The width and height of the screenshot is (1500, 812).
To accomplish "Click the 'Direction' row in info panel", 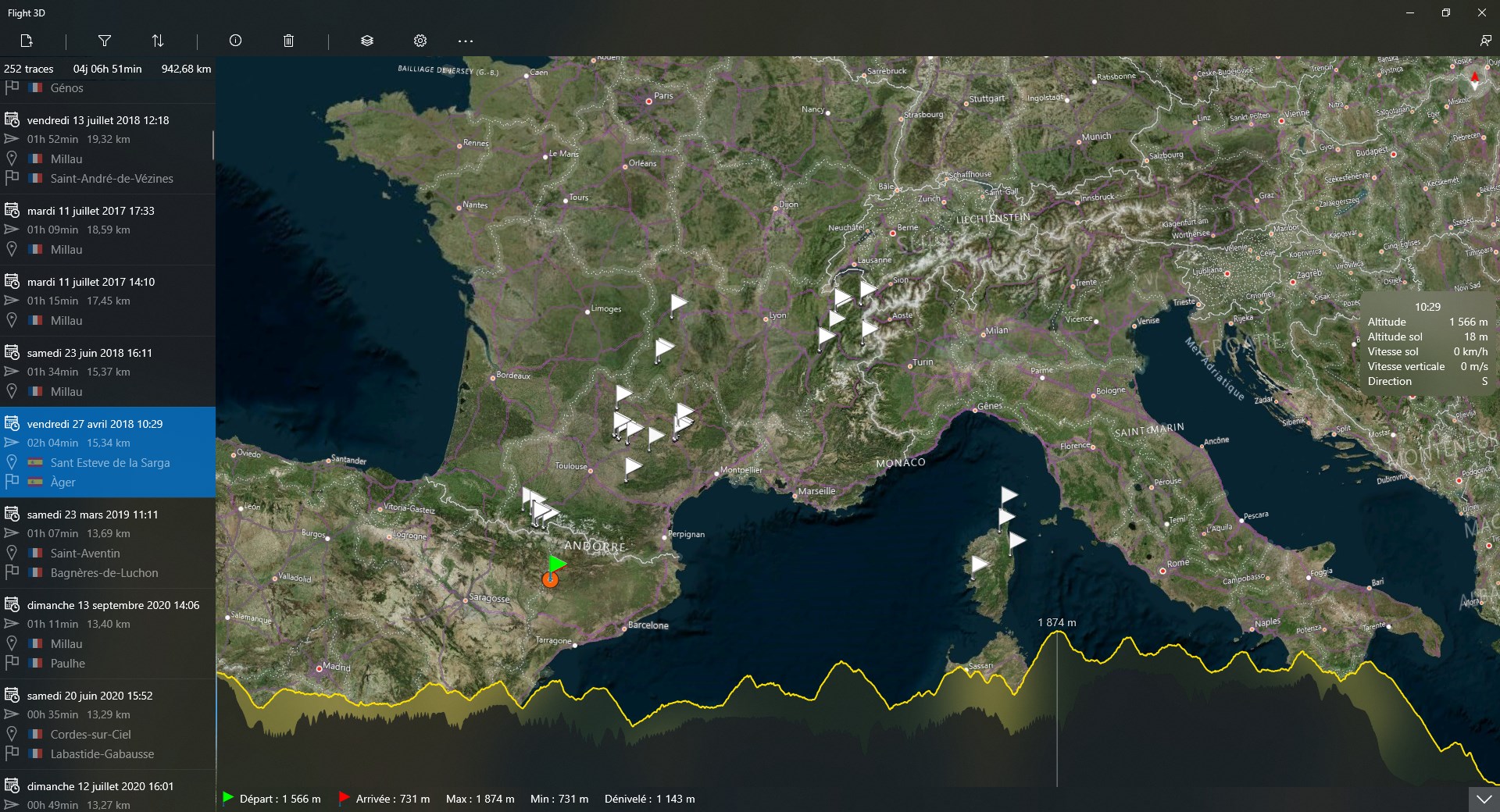I will tap(1427, 381).
